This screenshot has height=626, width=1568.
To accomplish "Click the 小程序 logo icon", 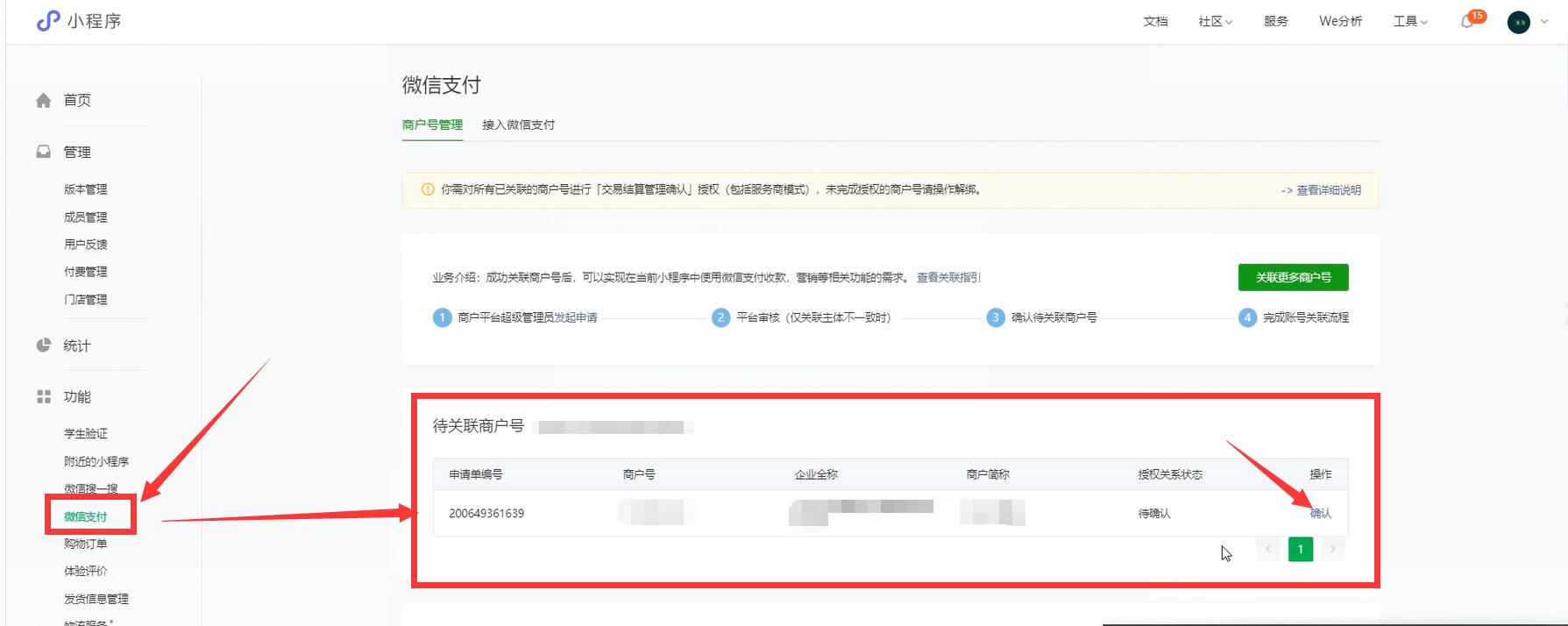I will click(48, 21).
